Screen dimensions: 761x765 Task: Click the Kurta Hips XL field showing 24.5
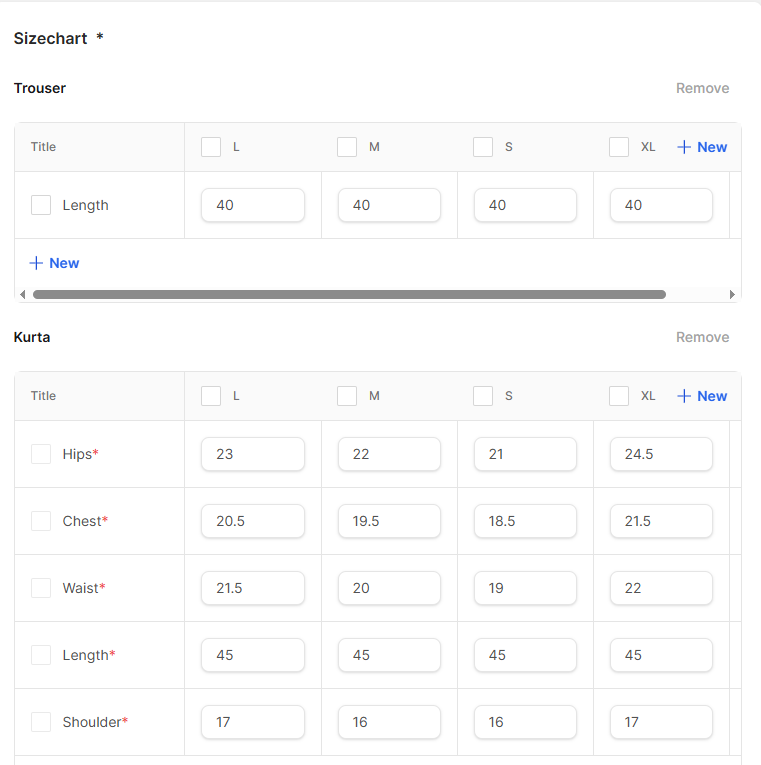[x=661, y=454]
